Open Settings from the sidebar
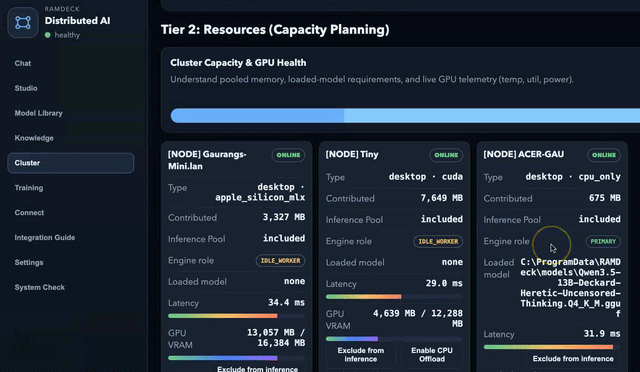Image resolution: width=640 pixels, height=372 pixels. point(29,263)
